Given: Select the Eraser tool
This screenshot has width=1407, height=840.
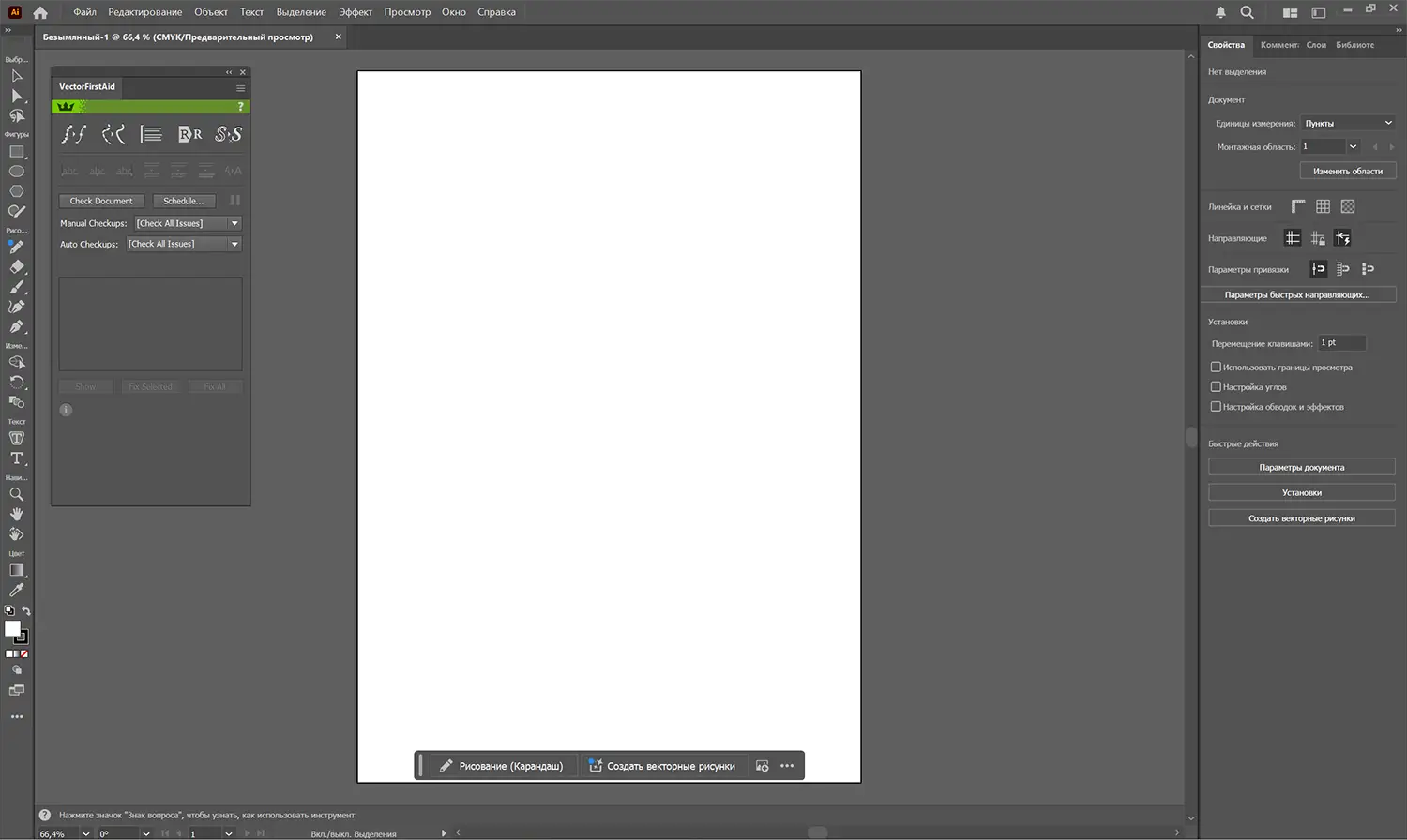Looking at the screenshot, I should [x=16, y=267].
